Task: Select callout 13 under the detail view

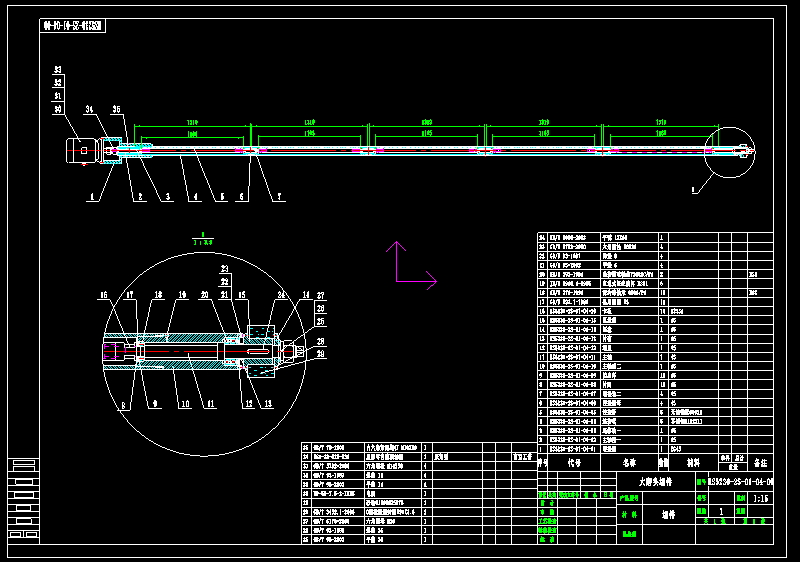Action: tap(268, 404)
